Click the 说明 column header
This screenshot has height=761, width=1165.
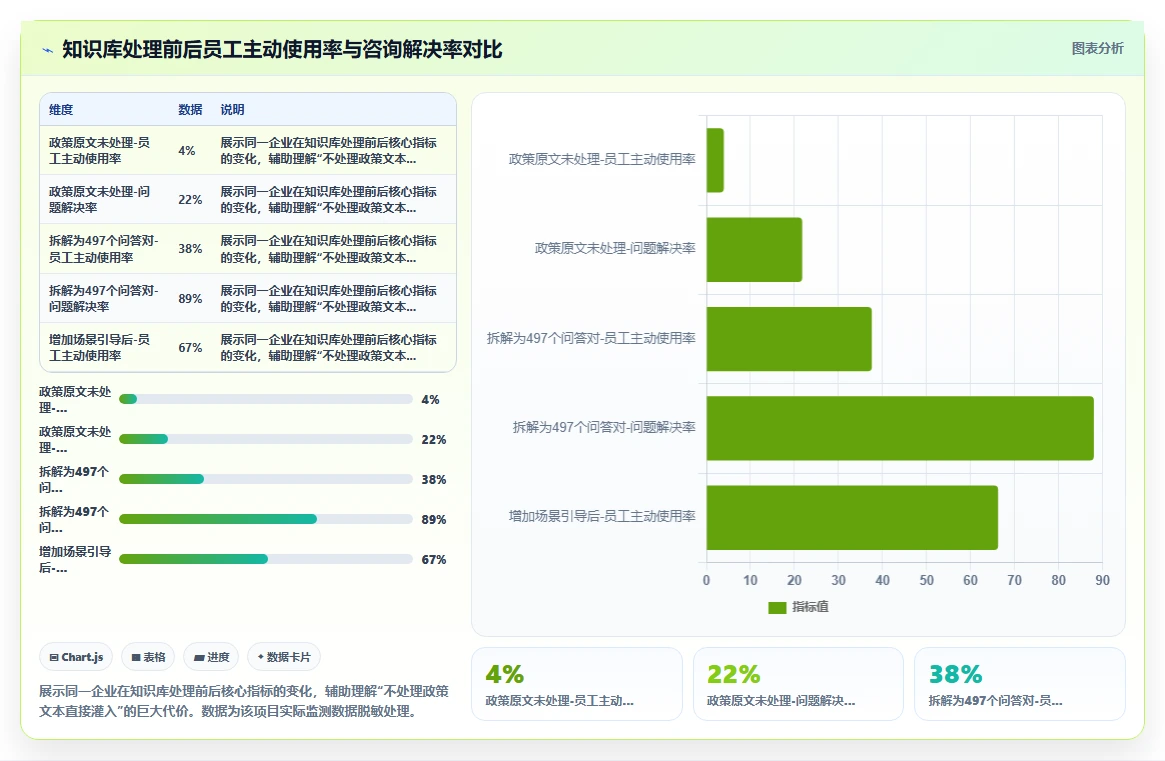tap(232, 110)
